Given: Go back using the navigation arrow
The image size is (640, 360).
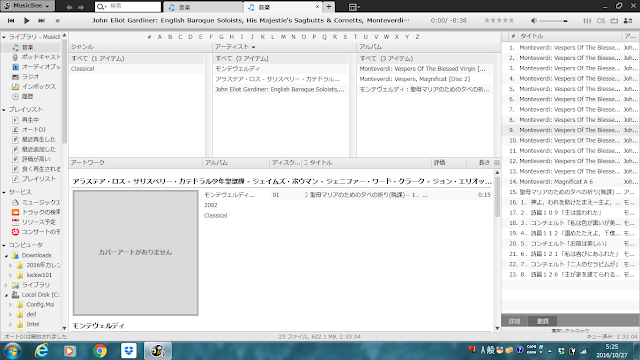Looking at the screenshot, I should point(69,7).
